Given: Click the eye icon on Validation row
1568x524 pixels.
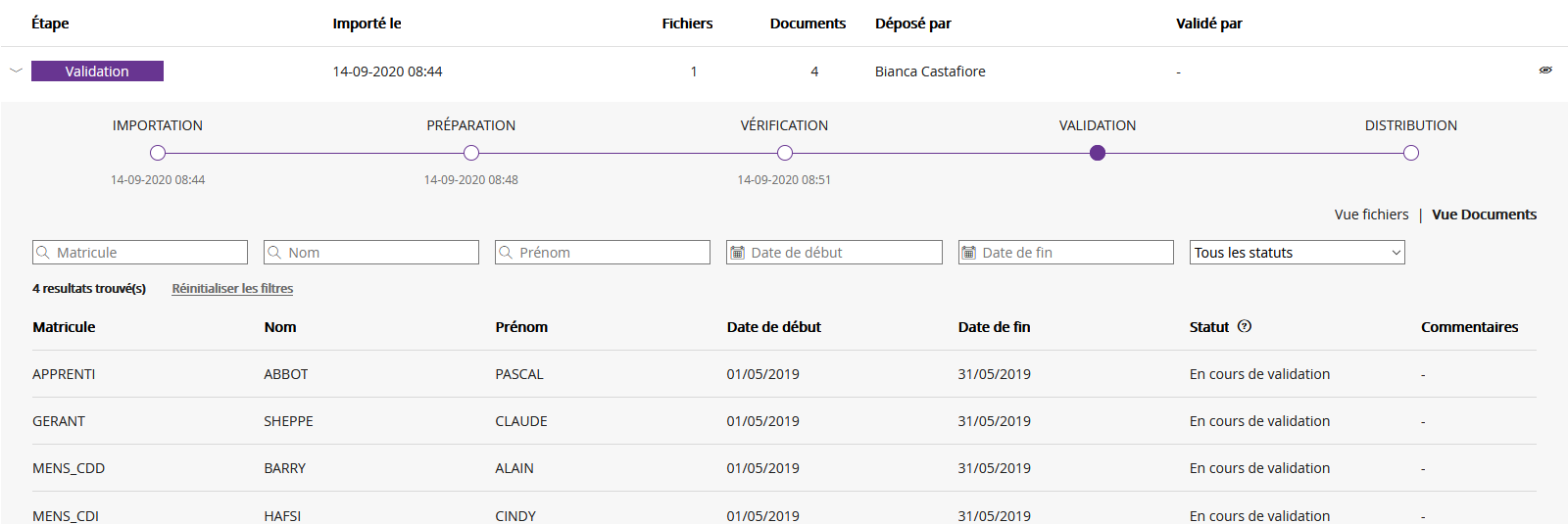Looking at the screenshot, I should click(x=1545, y=71).
